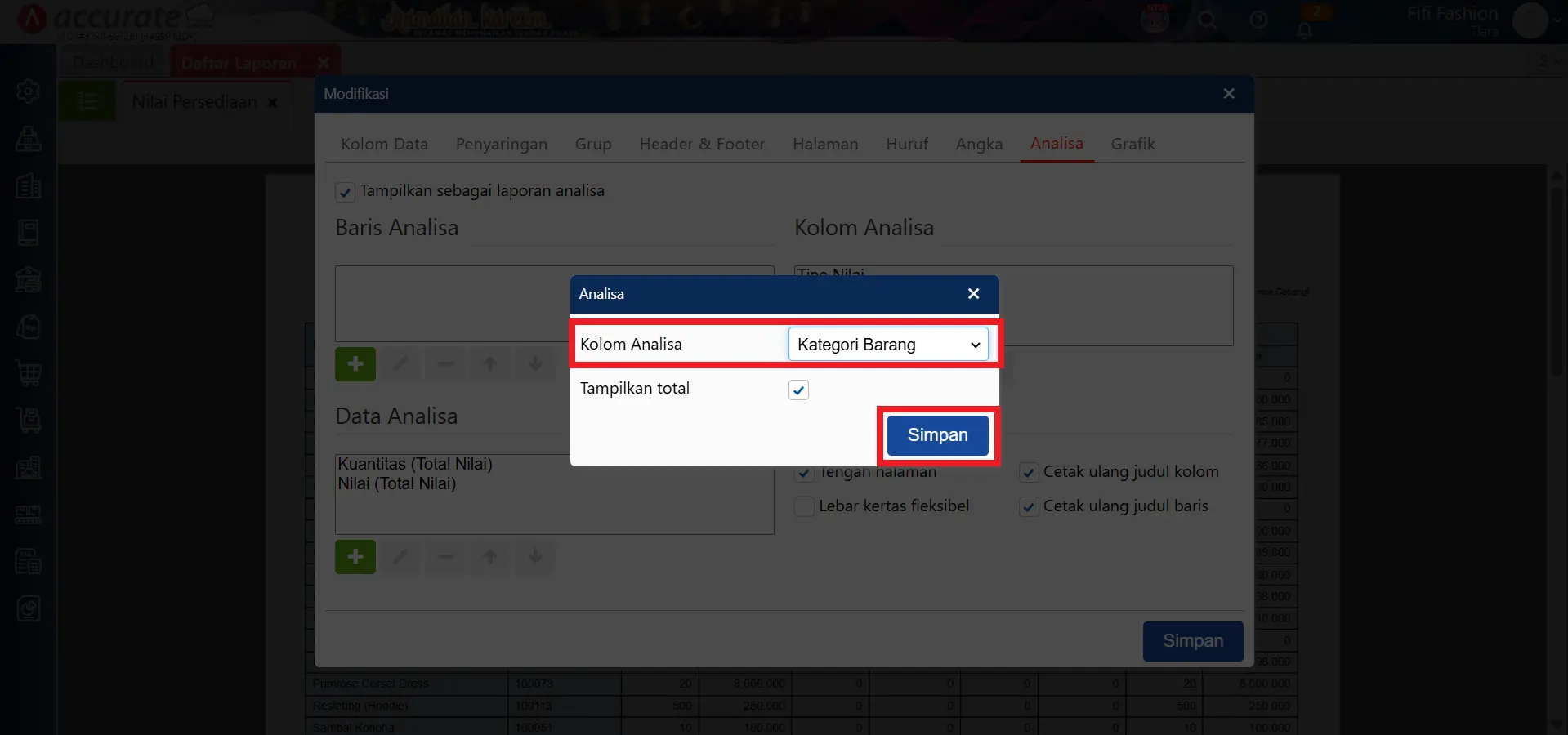1568x735 pixels.
Task: Click Simpan at bottom of Modifikasi window
Action: (1192, 641)
